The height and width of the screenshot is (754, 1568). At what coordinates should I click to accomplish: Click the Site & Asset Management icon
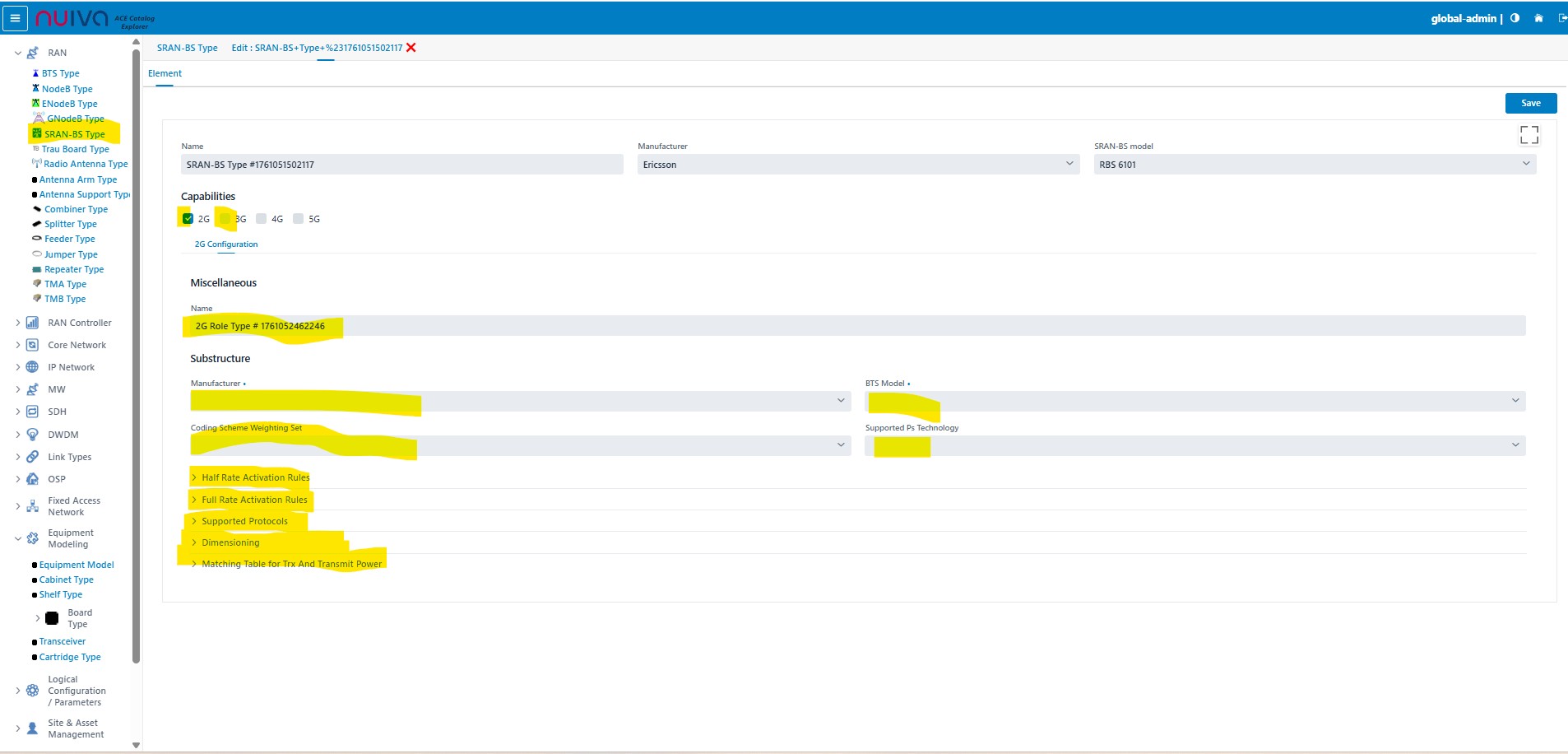point(32,728)
